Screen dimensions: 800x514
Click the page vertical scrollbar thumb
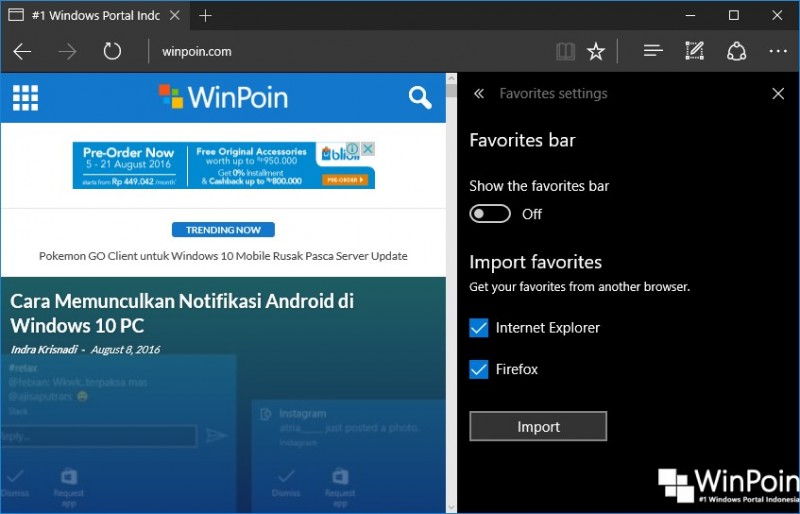(451, 91)
